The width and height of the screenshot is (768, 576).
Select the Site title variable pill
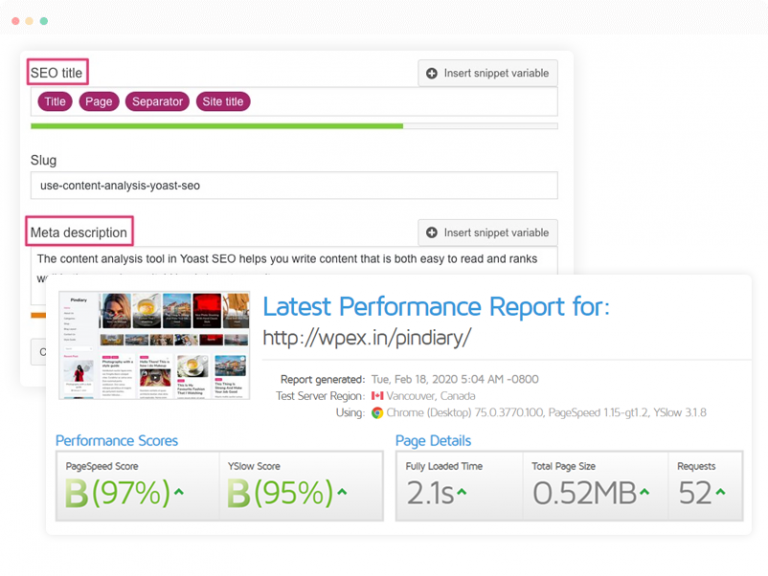223,101
